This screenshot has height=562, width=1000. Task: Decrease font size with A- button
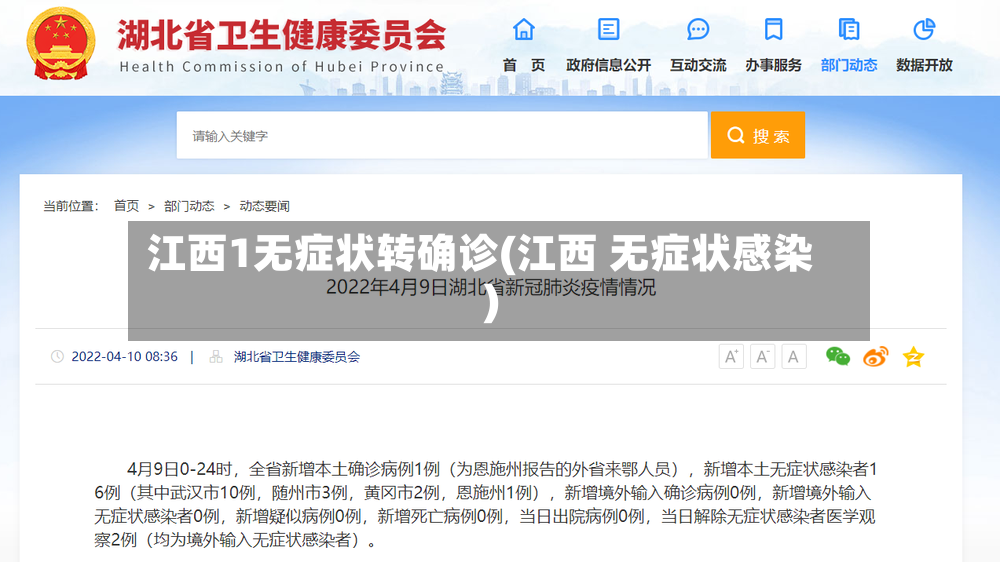762,357
